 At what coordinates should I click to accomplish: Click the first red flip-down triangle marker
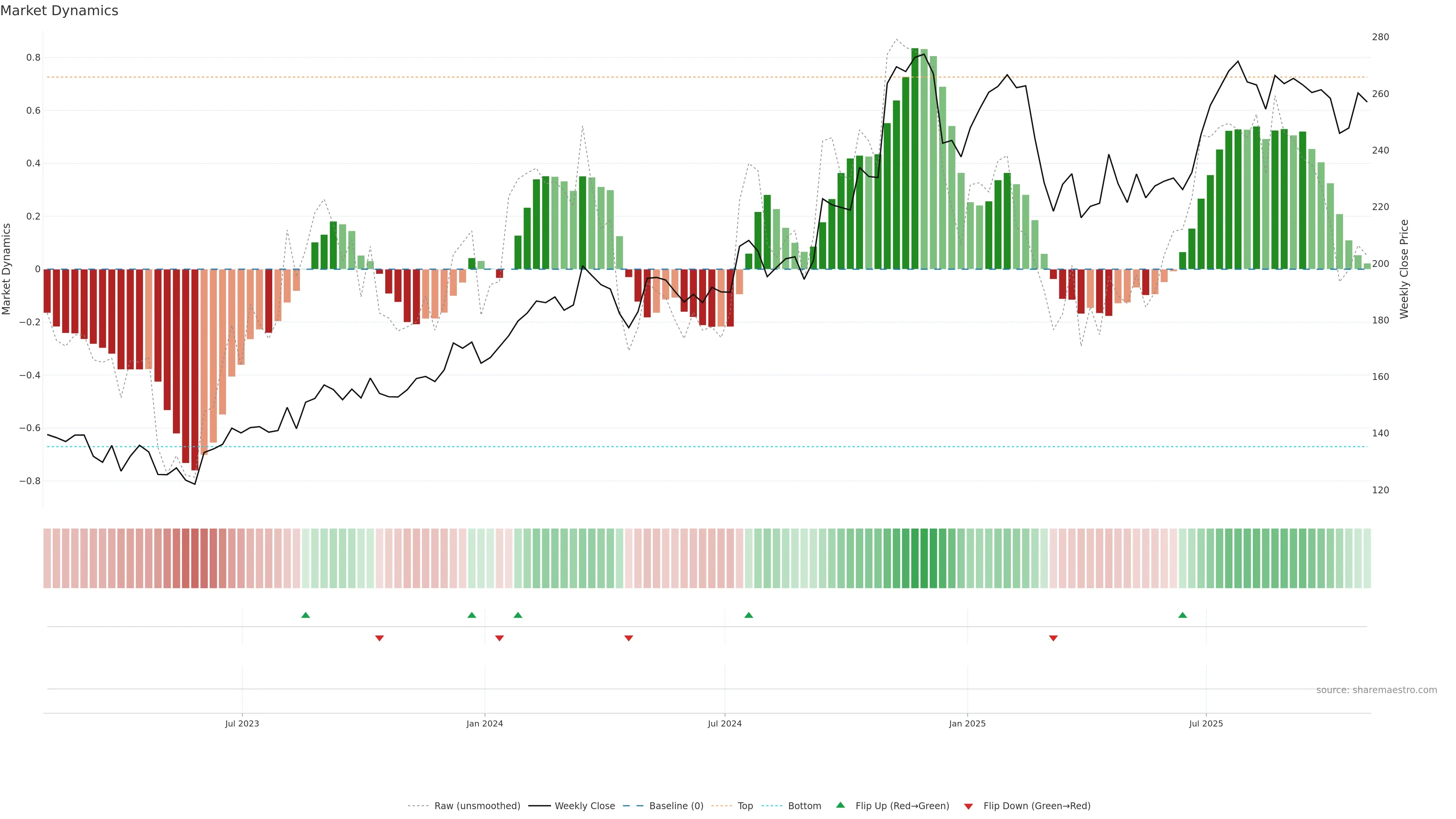pyautogui.click(x=379, y=638)
